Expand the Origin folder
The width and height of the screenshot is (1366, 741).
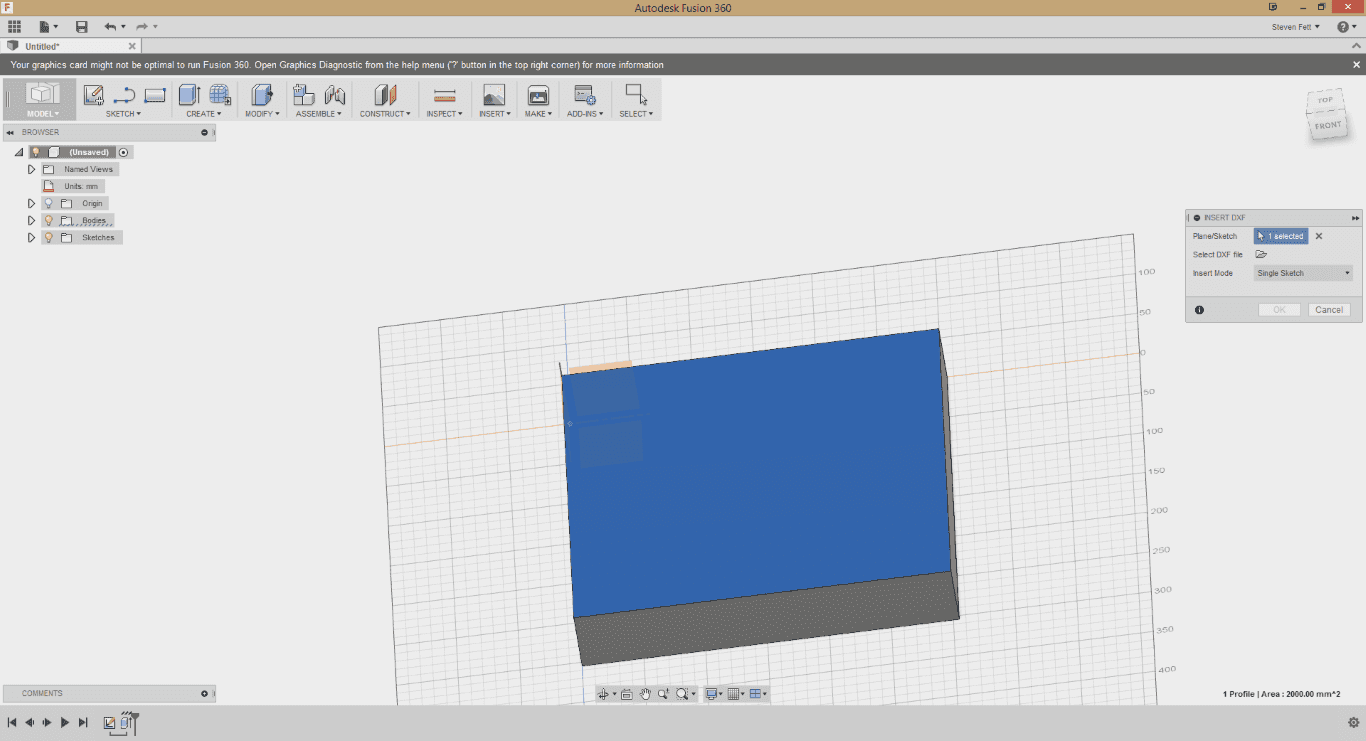click(32, 203)
